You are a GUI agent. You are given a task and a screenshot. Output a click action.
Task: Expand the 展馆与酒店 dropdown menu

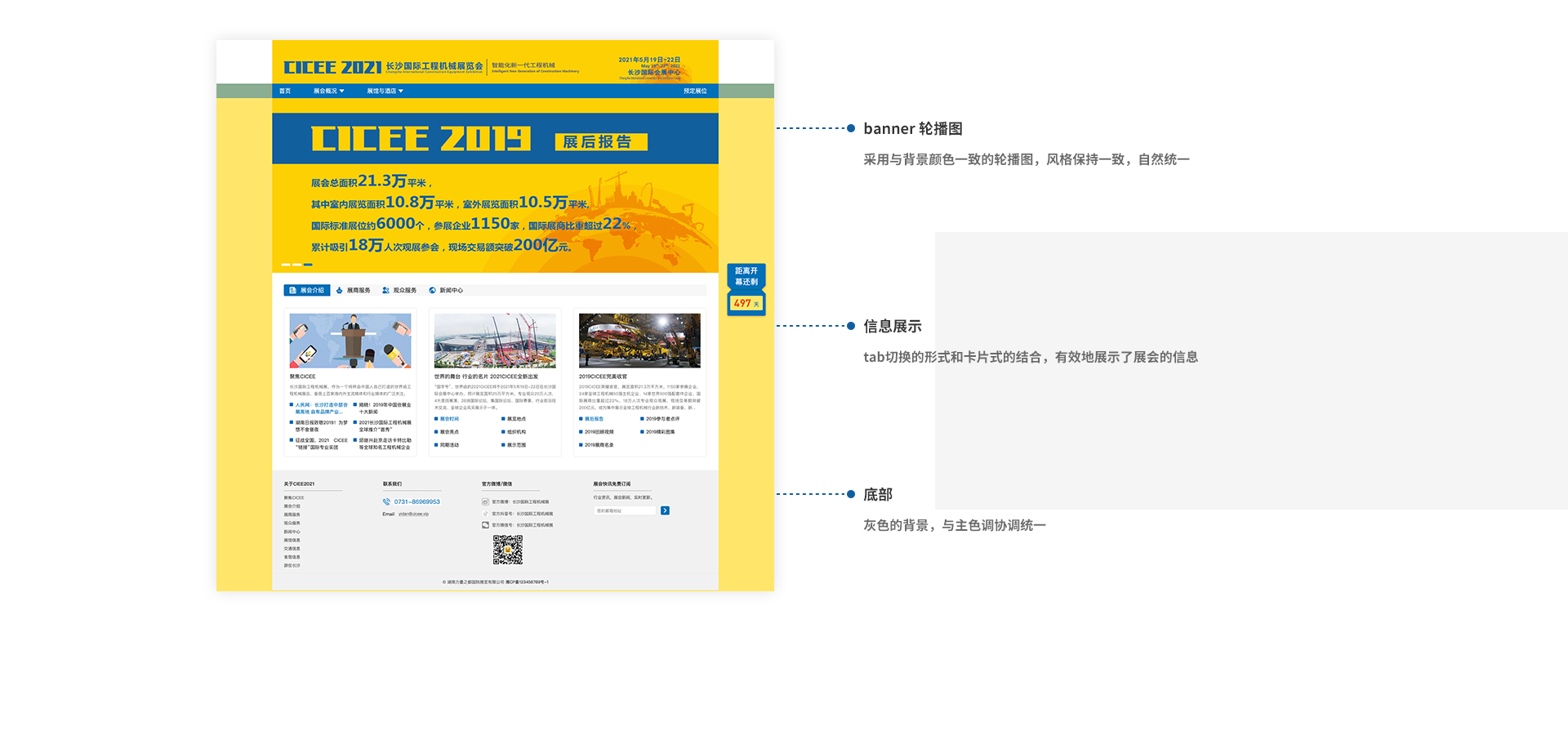click(385, 91)
